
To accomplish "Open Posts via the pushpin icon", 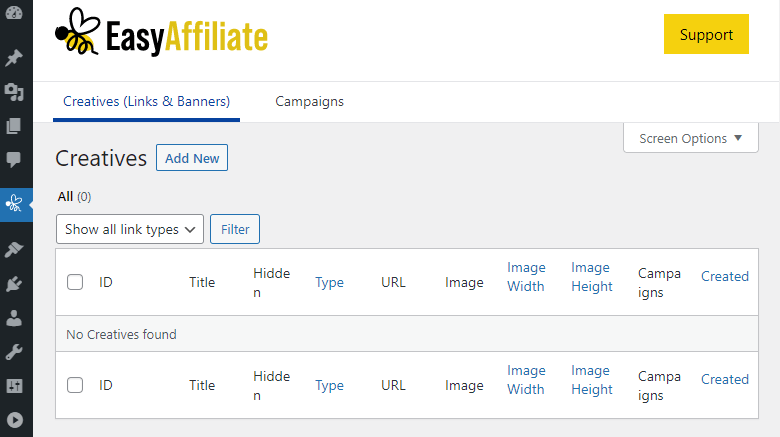I will pyautogui.click(x=14, y=59).
